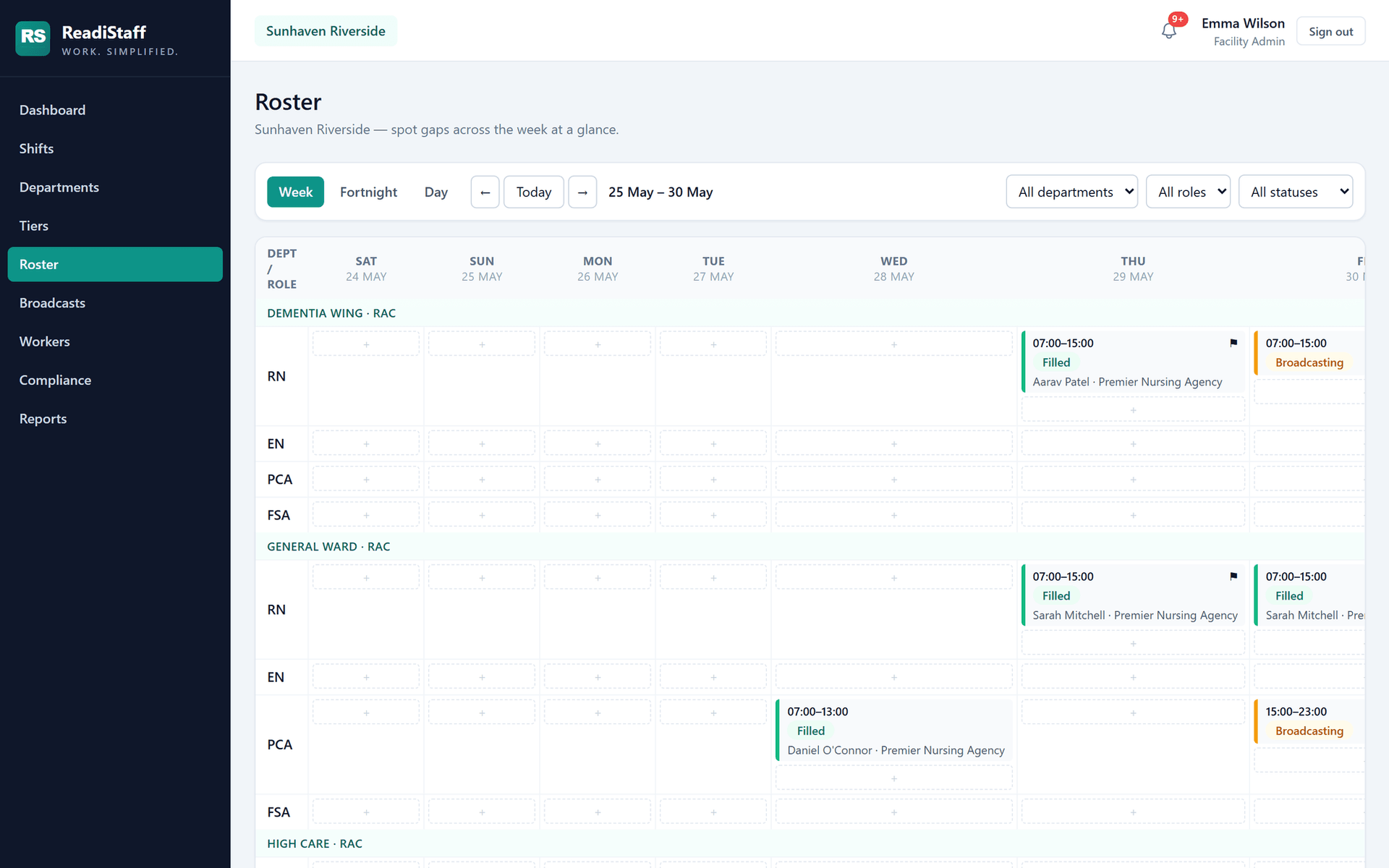The width and height of the screenshot is (1389, 868).
Task: Click flag icon on Aarav Patel shift
Action: point(1233,343)
